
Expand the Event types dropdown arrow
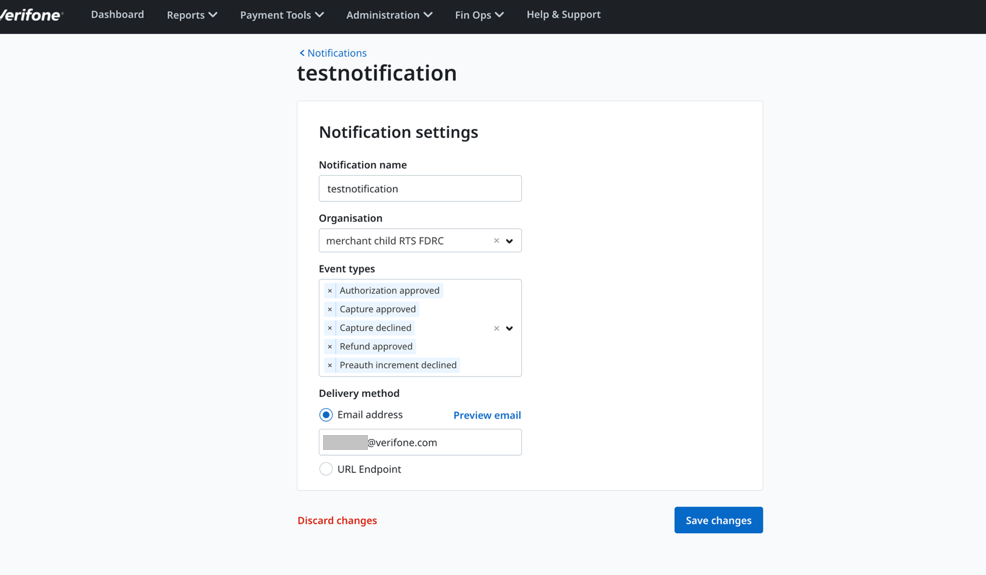(510, 328)
